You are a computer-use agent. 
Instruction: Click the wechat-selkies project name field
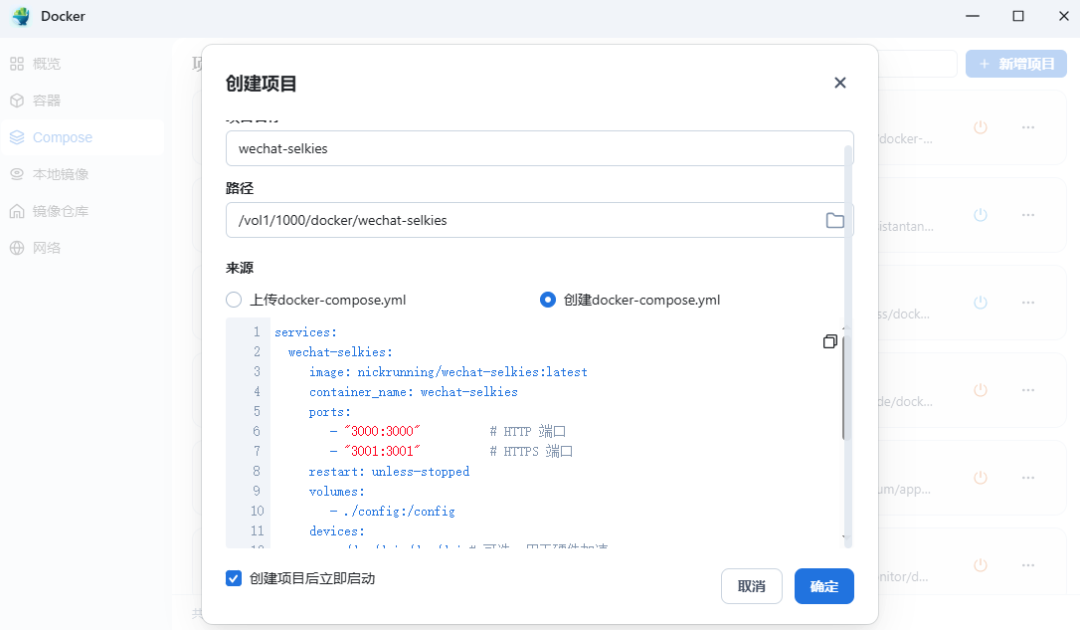coord(539,148)
